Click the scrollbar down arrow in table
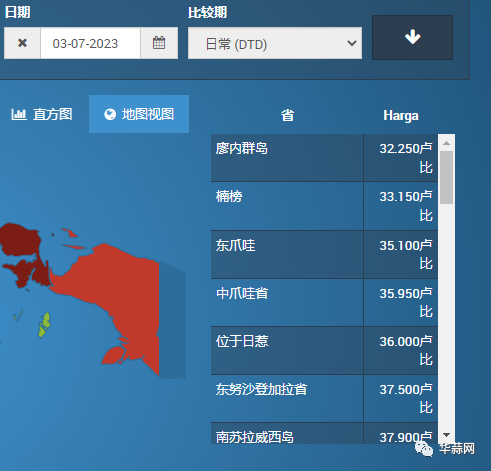 pos(447,435)
